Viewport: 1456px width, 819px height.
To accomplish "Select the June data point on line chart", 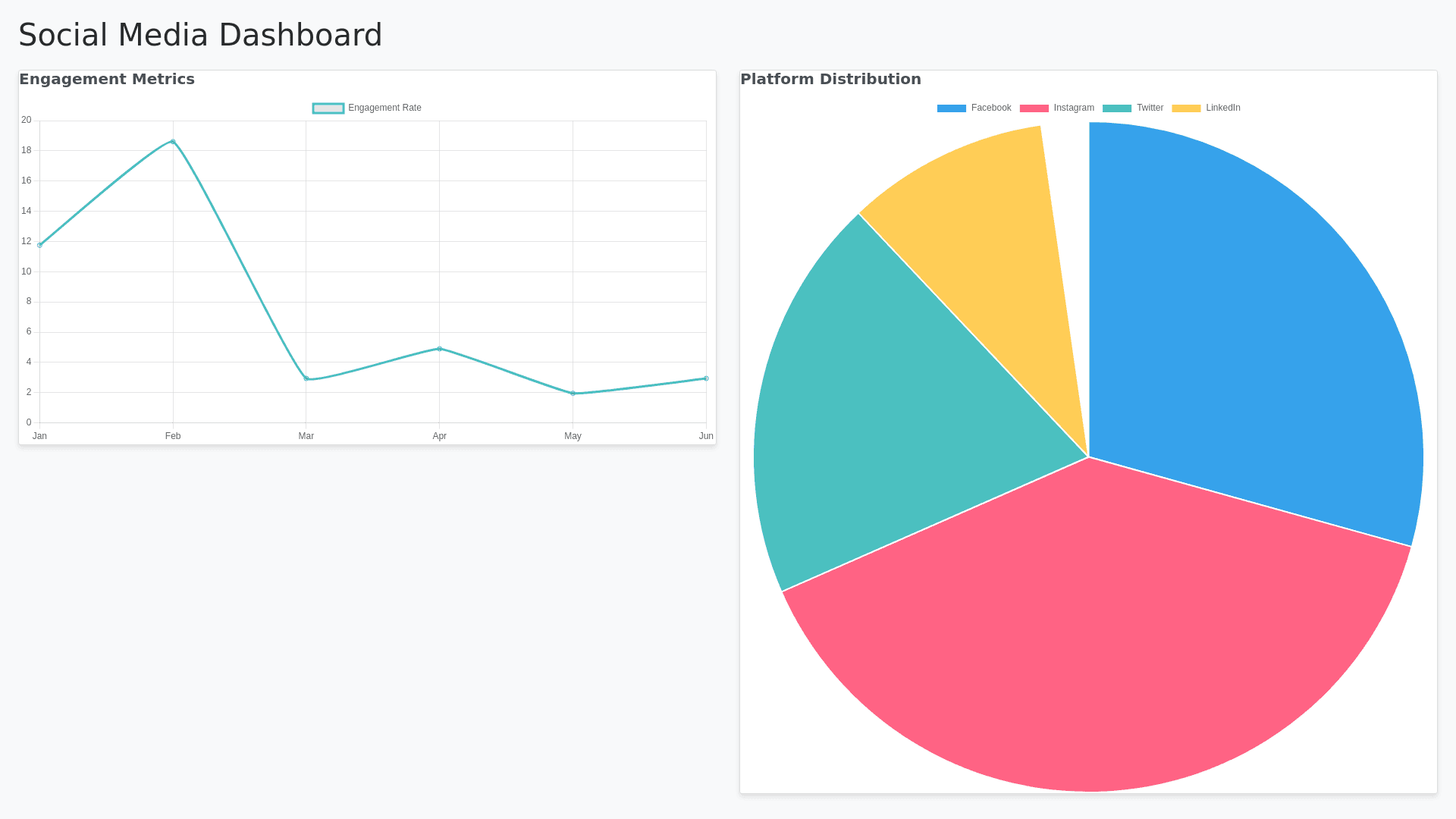I will pyautogui.click(x=706, y=378).
